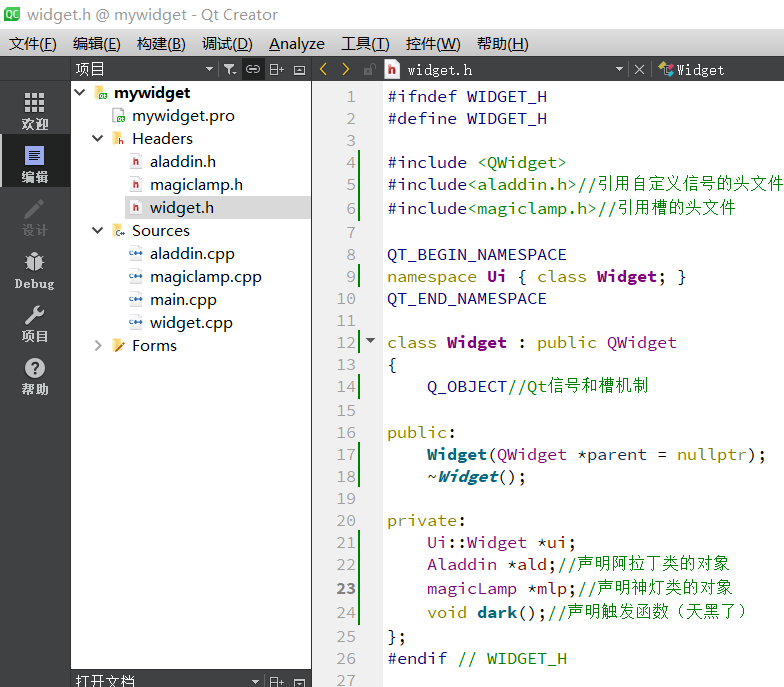Click line number 23 in gutter
Screen dimensions: 784x687
click(x=346, y=588)
